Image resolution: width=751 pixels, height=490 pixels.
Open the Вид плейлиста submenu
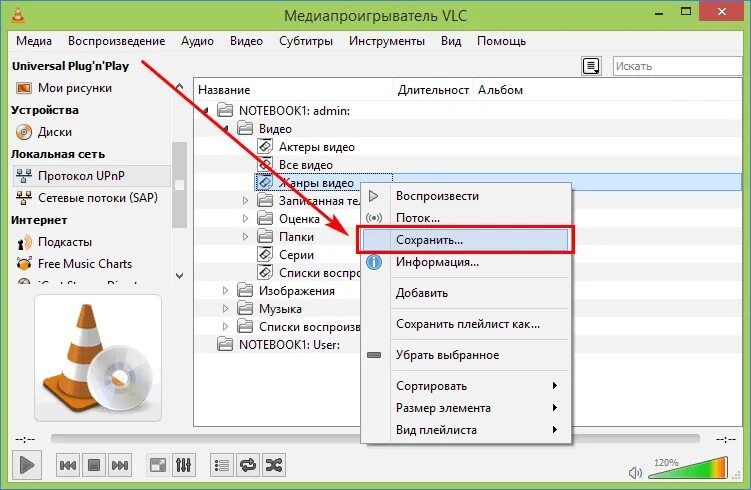[466, 430]
